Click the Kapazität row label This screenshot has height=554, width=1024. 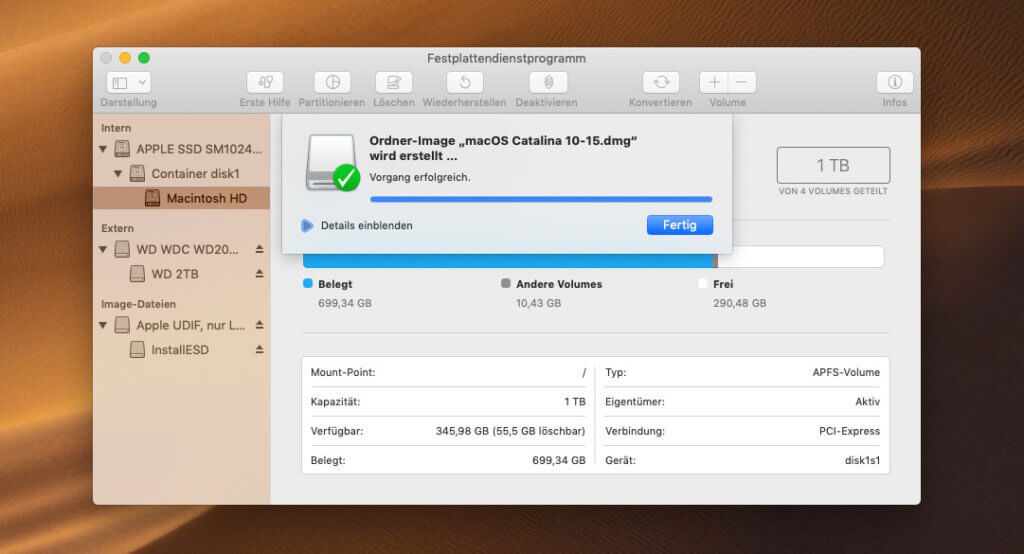point(335,402)
